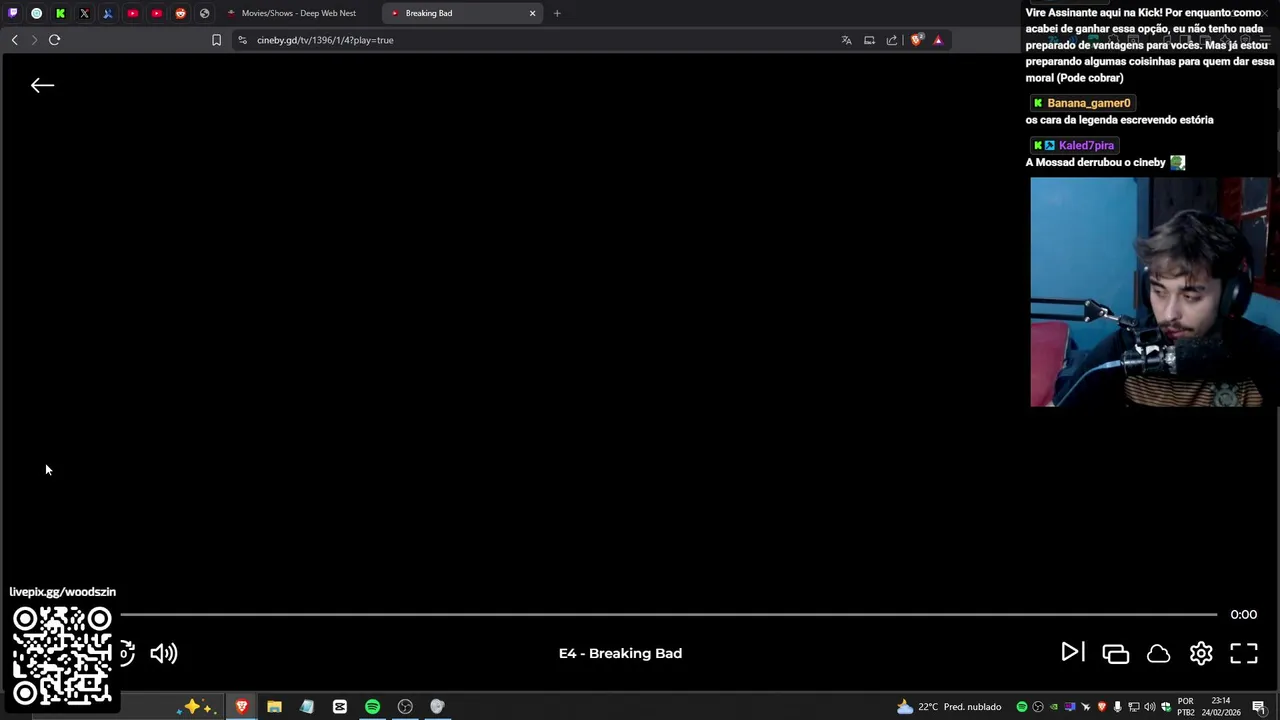Close the Breaking Bad tab
The image size is (1280, 720).
(532, 13)
